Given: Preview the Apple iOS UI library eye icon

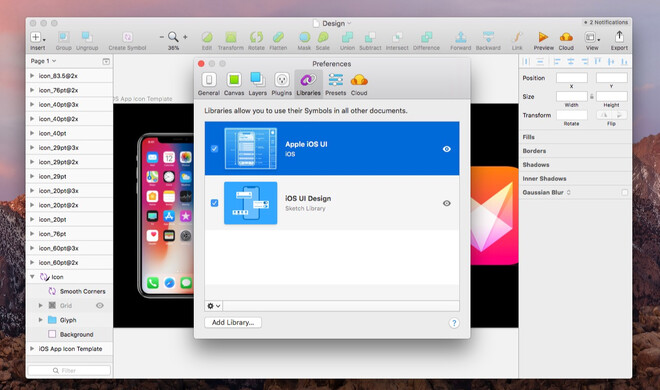Looking at the screenshot, I should (447, 149).
